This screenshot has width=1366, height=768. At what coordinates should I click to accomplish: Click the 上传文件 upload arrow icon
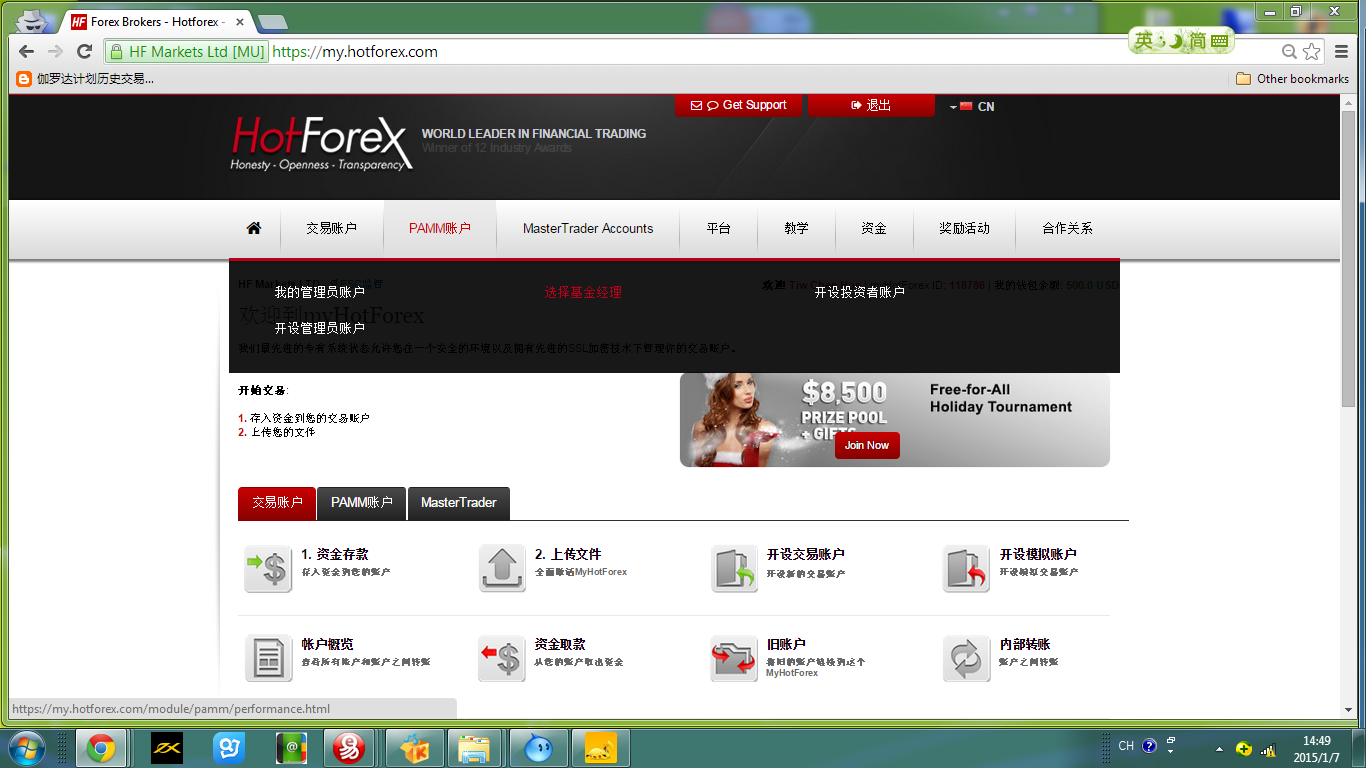(502, 569)
